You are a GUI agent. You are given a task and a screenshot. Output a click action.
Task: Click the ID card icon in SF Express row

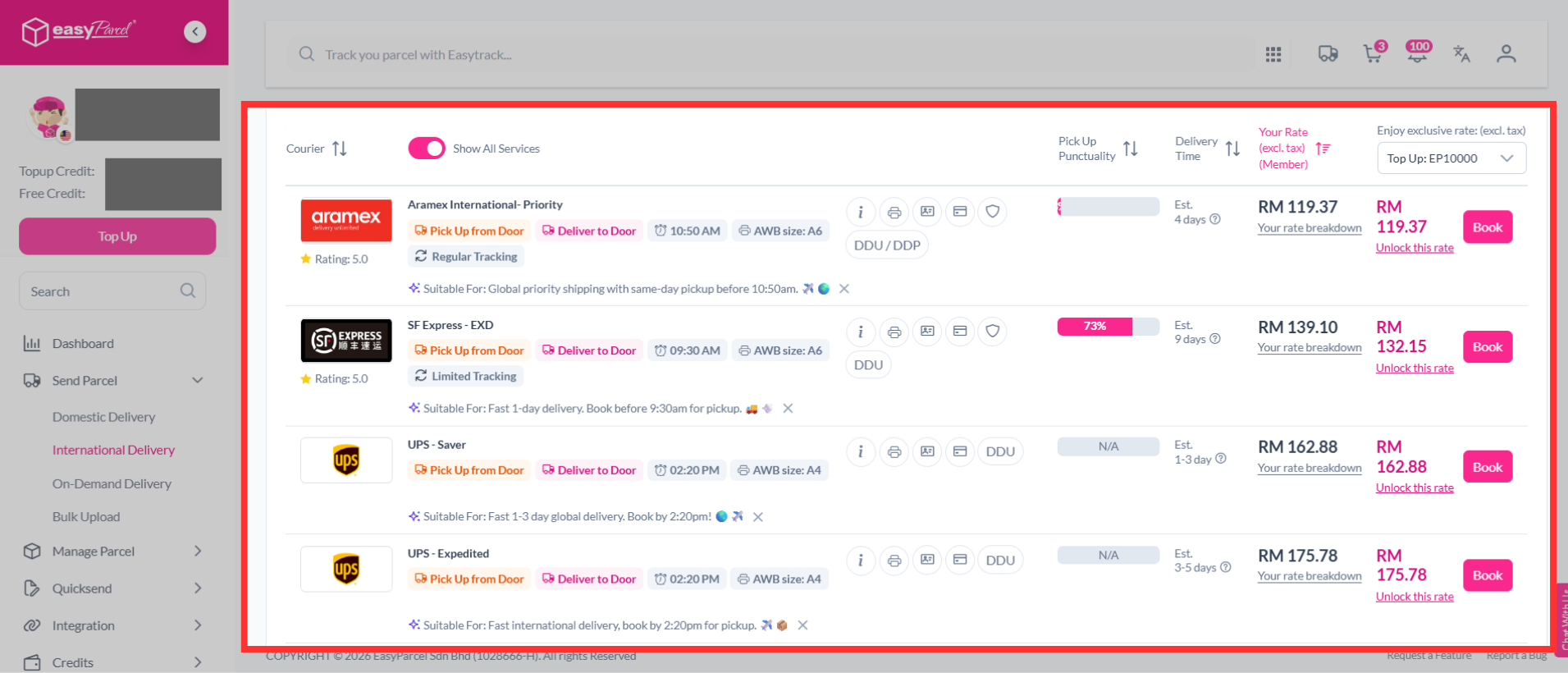[927, 332]
